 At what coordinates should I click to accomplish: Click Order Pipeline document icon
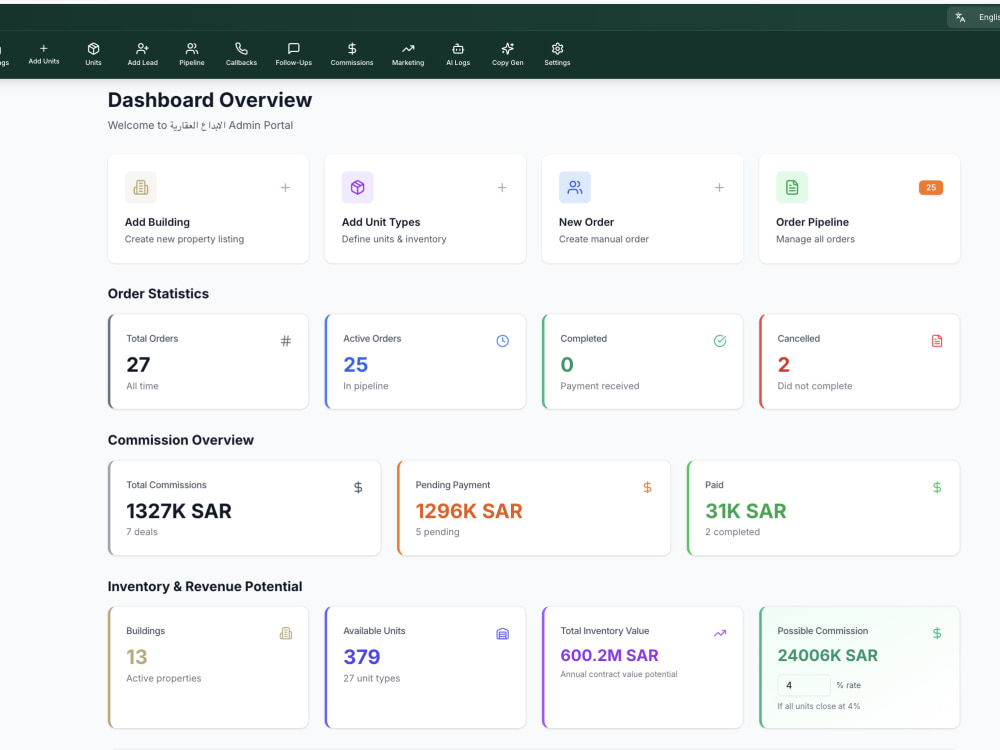792,188
